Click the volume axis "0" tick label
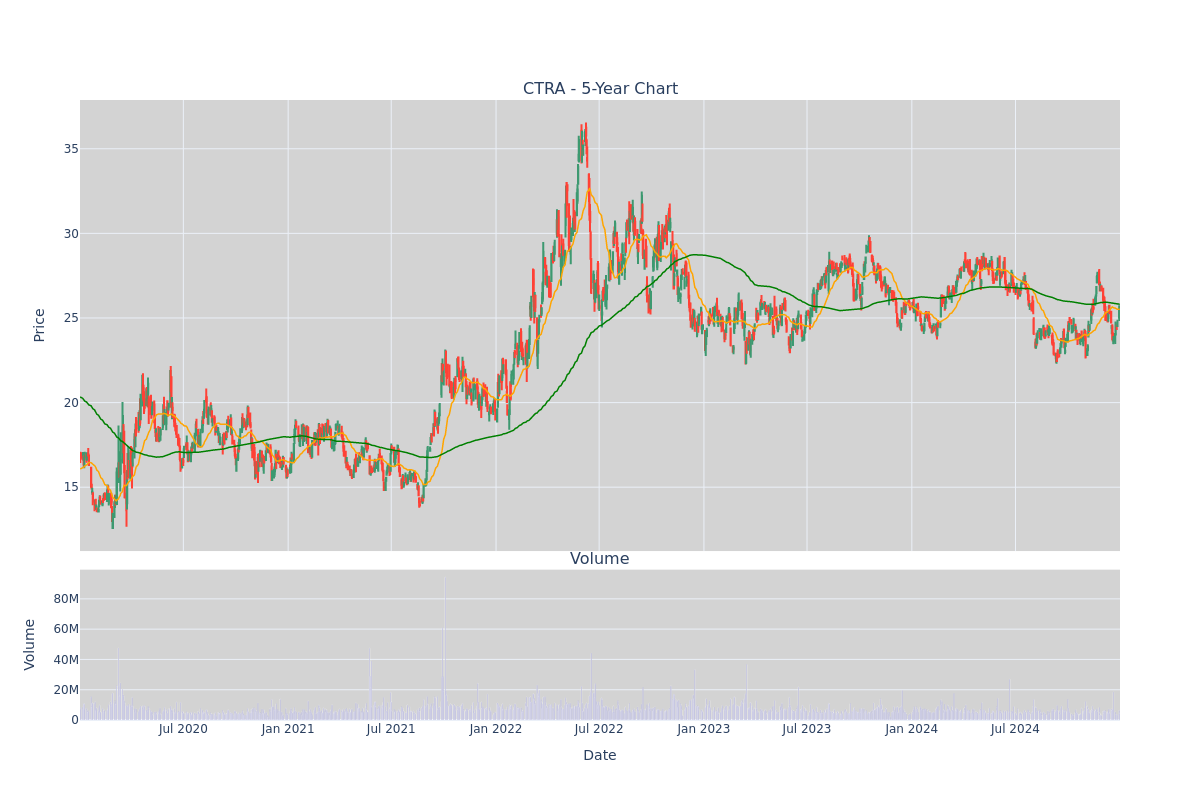This screenshot has width=1200, height=800. point(75,720)
